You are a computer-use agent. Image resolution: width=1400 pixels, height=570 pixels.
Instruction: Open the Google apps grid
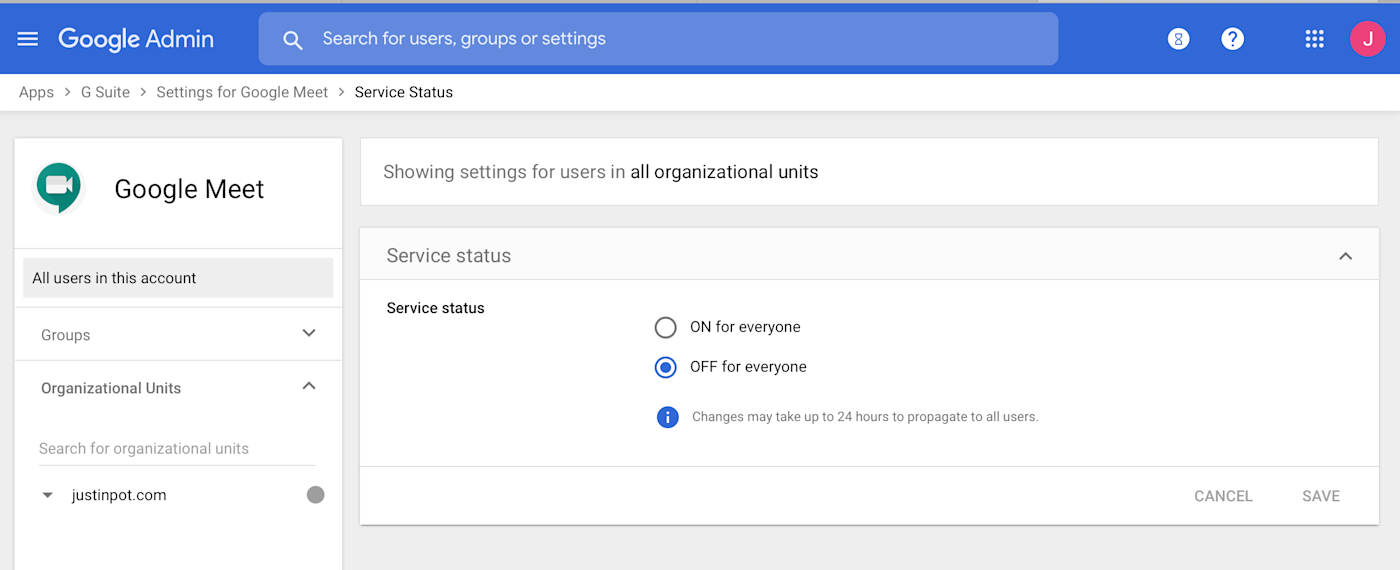coord(1314,39)
